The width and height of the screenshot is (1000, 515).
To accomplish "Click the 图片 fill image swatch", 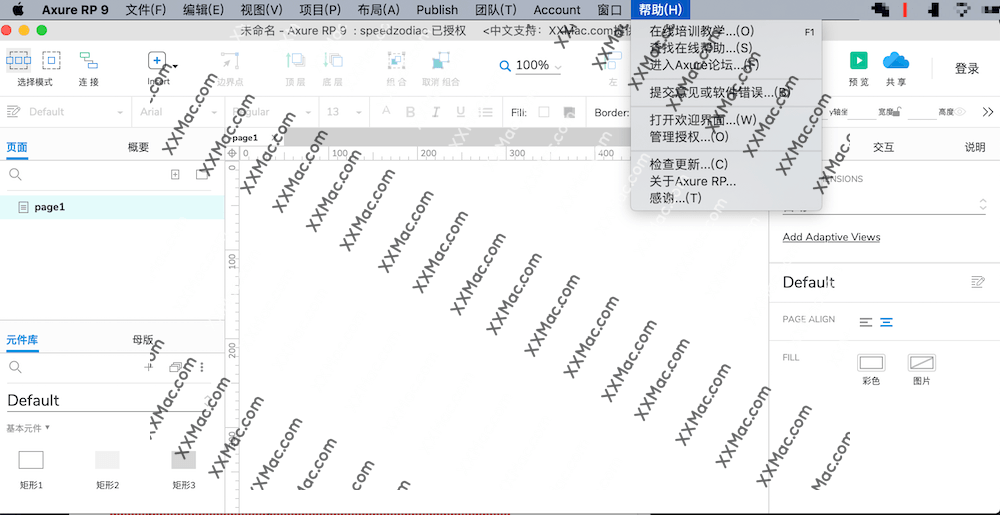I will click(922, 363).
